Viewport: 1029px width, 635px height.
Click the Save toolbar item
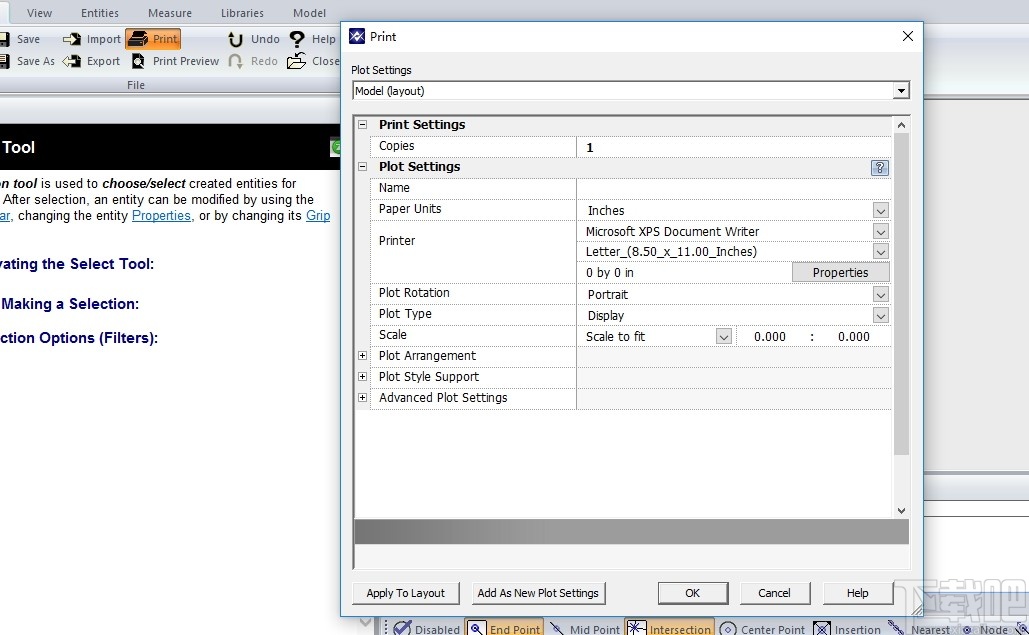pos(20,39)
